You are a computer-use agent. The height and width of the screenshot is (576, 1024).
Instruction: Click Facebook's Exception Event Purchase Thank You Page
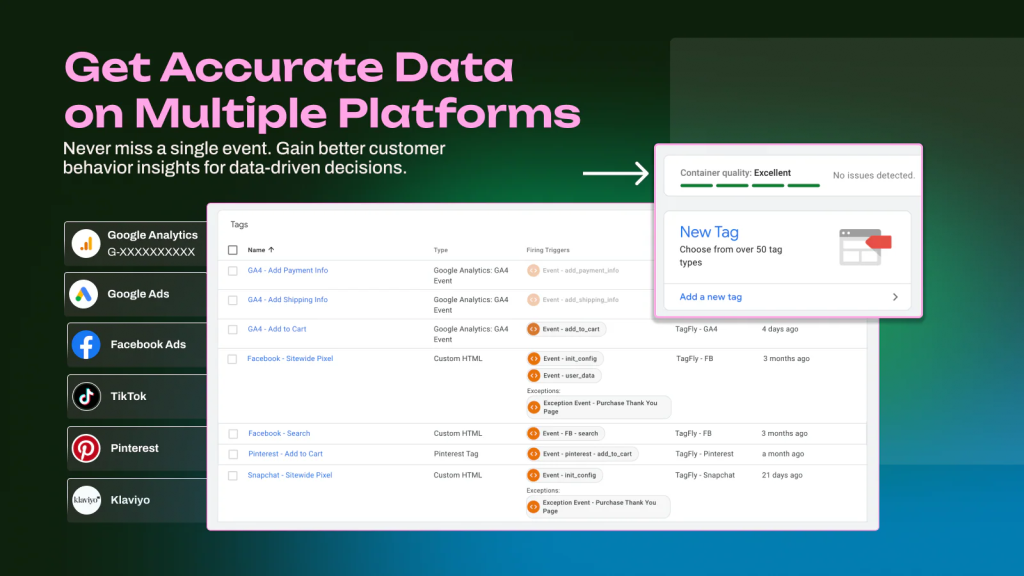tap(598, 408)
